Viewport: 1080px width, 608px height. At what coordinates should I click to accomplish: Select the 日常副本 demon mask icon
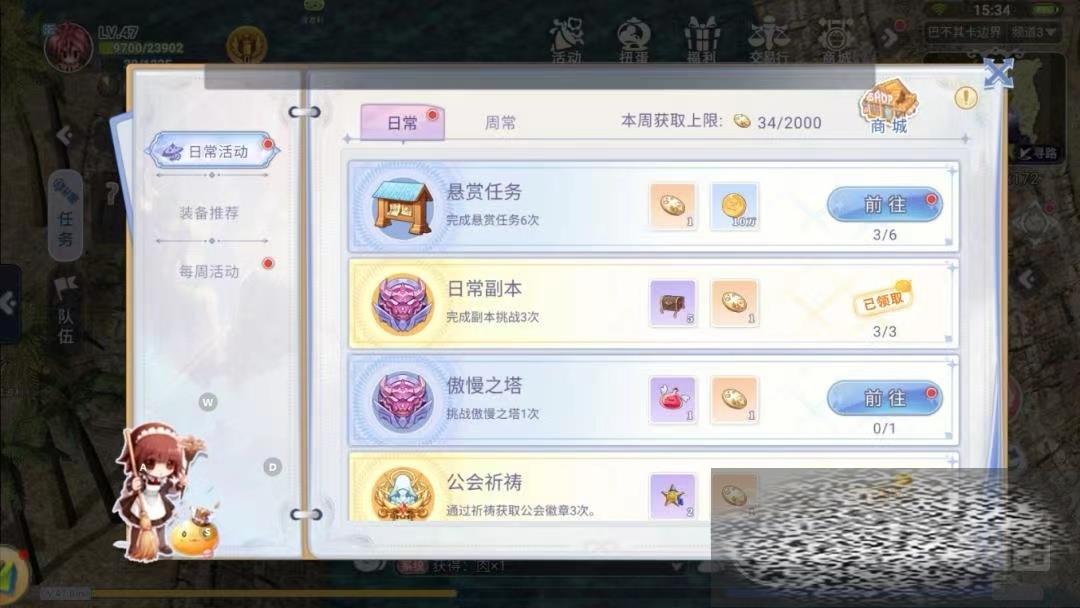click(402, 303)
